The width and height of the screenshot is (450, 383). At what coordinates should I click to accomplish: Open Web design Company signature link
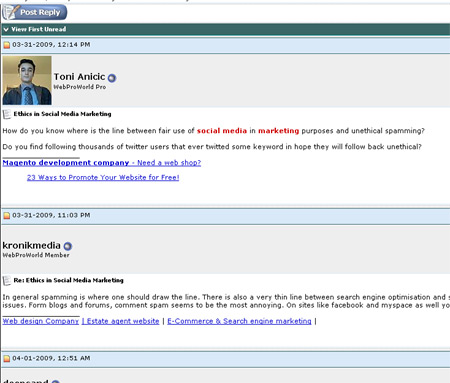41,321
